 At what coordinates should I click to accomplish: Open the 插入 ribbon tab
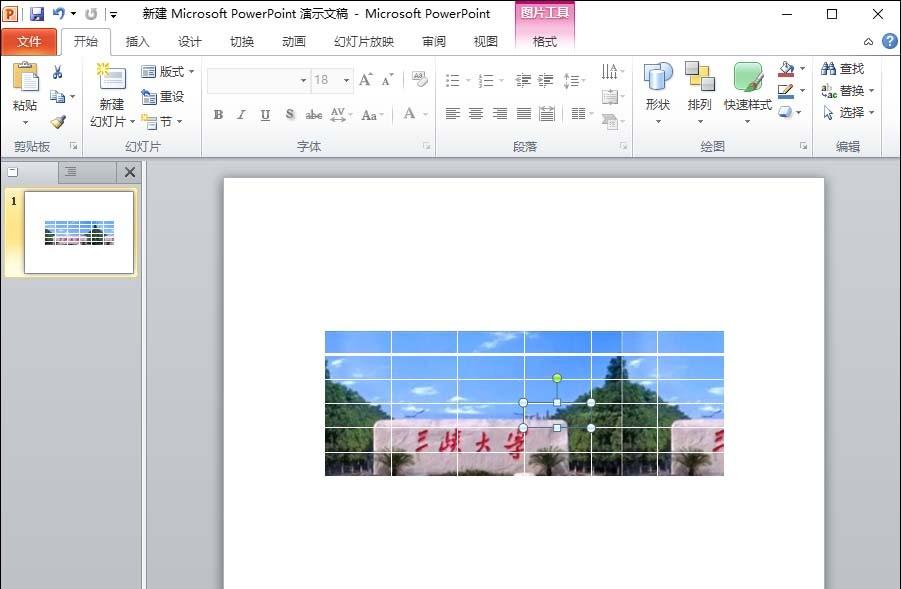coord(137,41)
